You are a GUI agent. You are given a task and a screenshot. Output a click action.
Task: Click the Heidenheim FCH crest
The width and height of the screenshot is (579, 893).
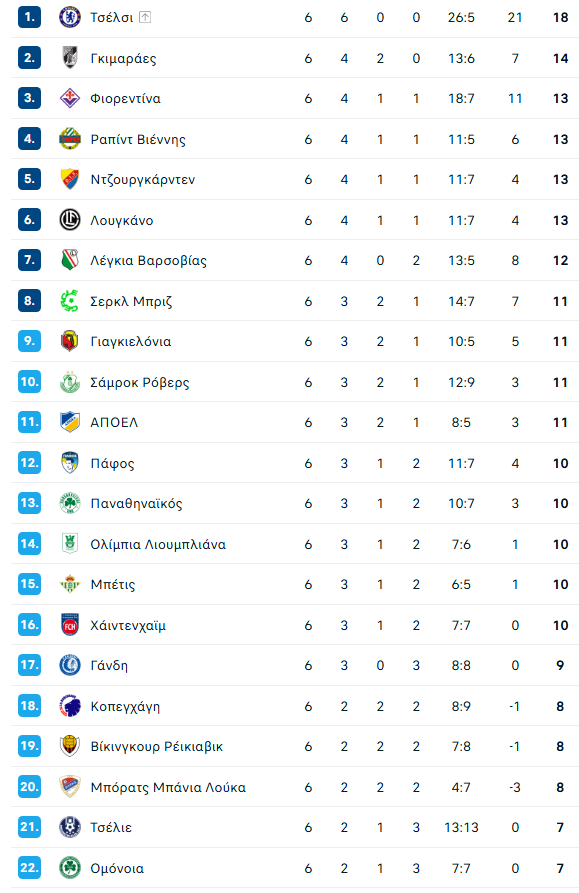[x=69, y=625]
